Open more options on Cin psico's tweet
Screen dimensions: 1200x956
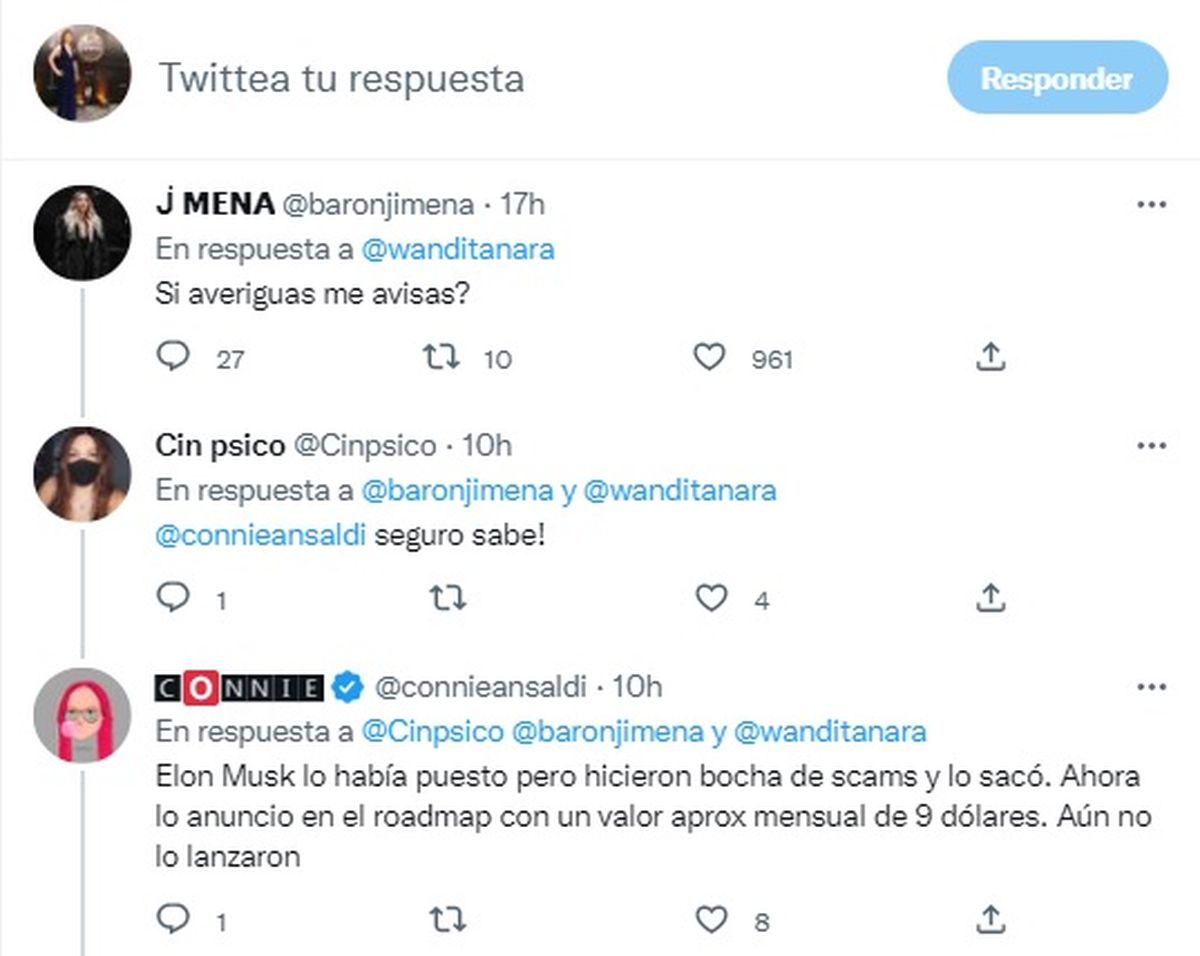coord(1152,445)
